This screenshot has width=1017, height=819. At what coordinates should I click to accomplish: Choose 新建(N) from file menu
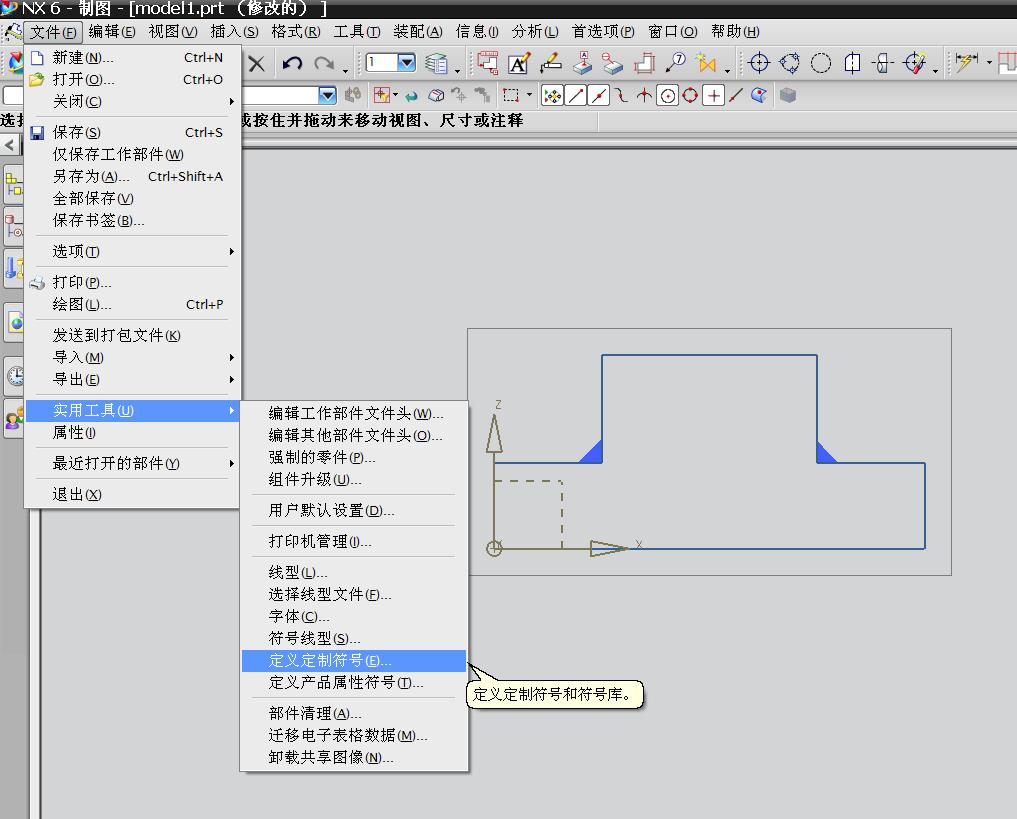[132, 58]
